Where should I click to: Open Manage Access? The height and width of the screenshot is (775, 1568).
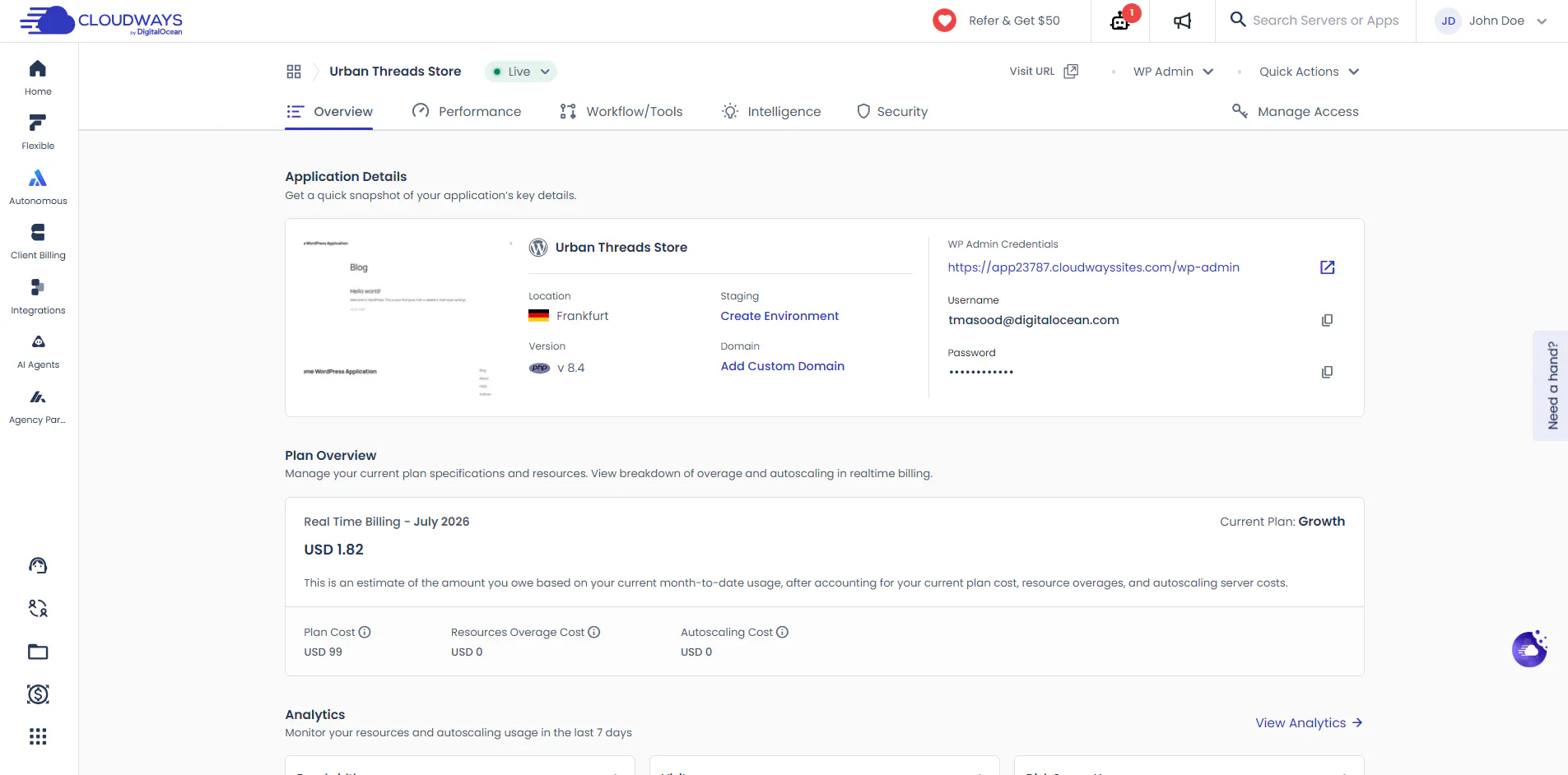click(1296, 112)
